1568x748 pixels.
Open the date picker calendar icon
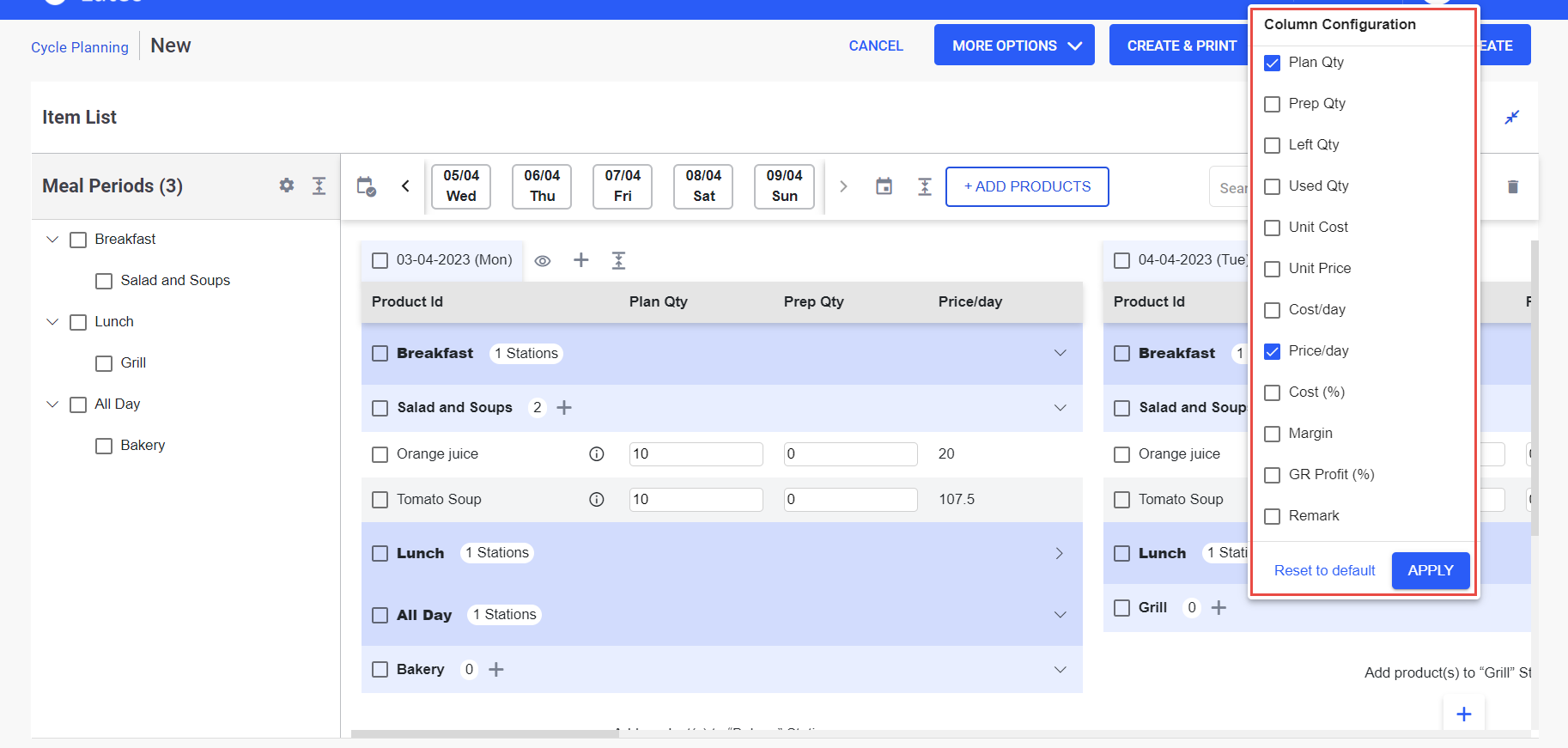(x=884, y=186)
